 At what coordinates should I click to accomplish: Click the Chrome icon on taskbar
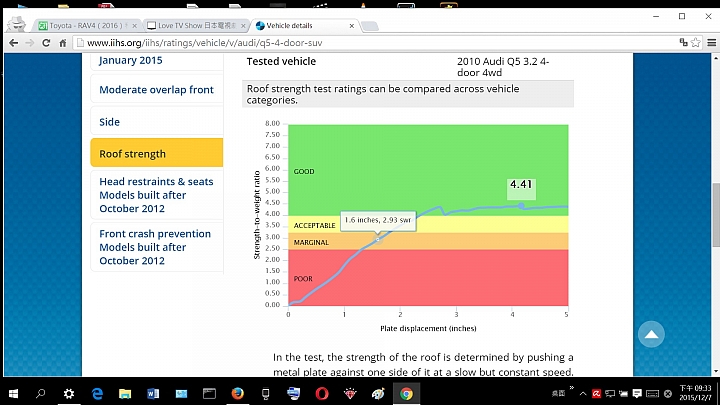pyautogui.click(x=406, y=394)
